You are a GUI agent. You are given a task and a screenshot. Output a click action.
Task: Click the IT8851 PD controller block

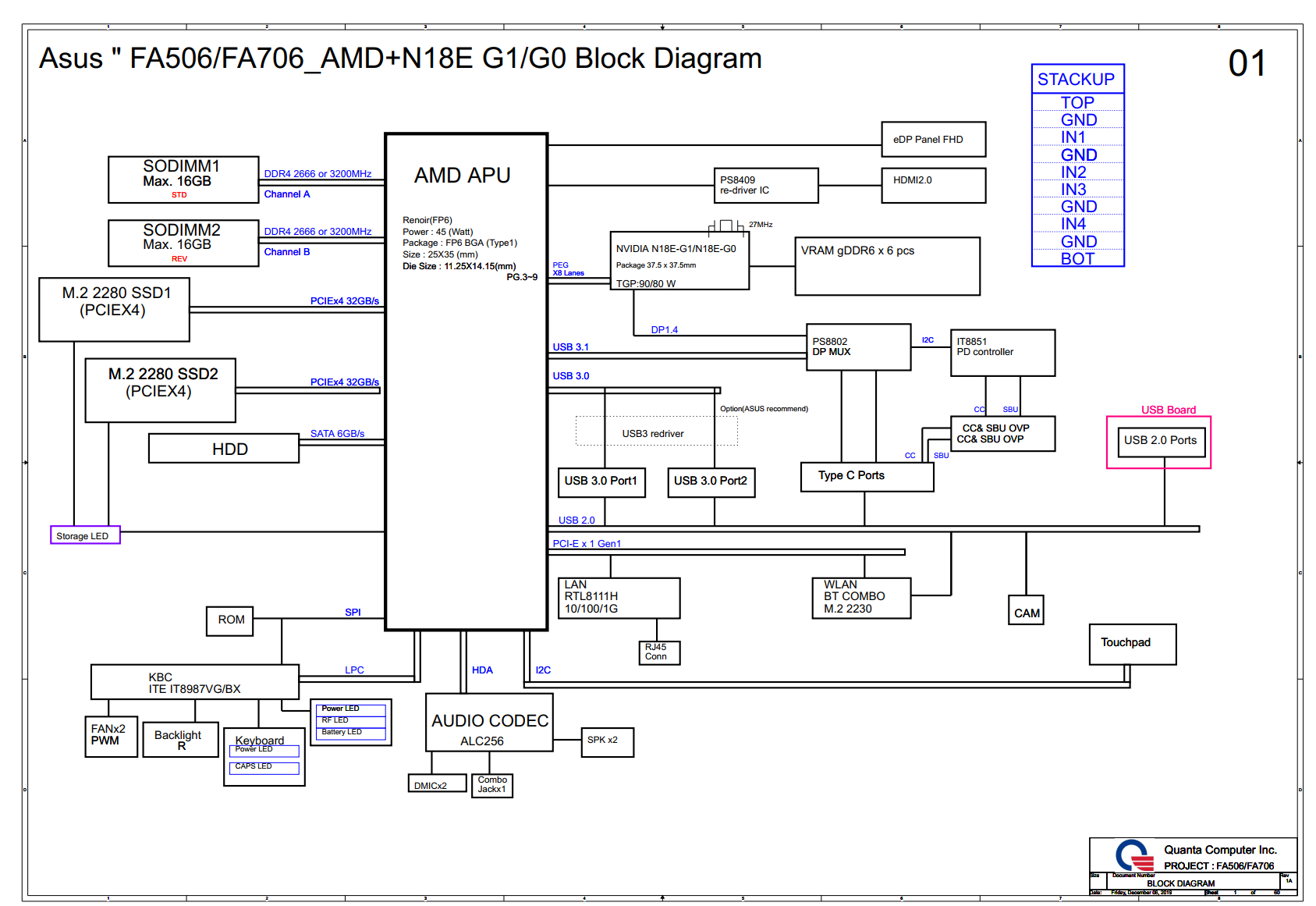point(1002,353)
